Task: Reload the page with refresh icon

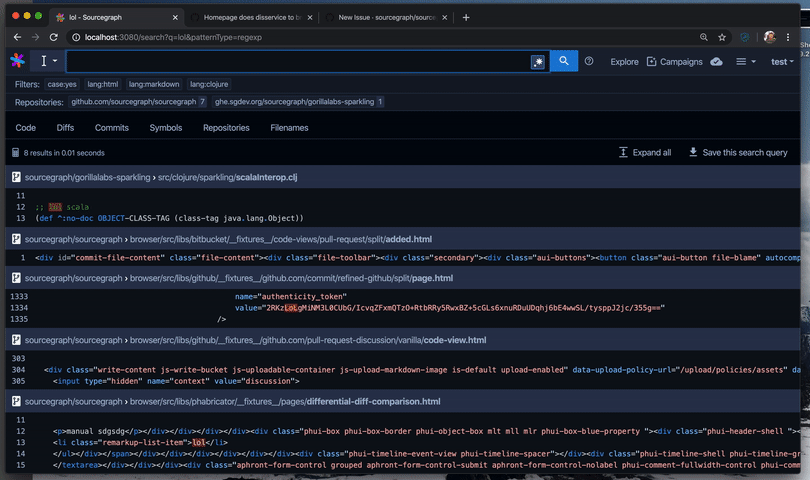Action: [x=53, y=37]
